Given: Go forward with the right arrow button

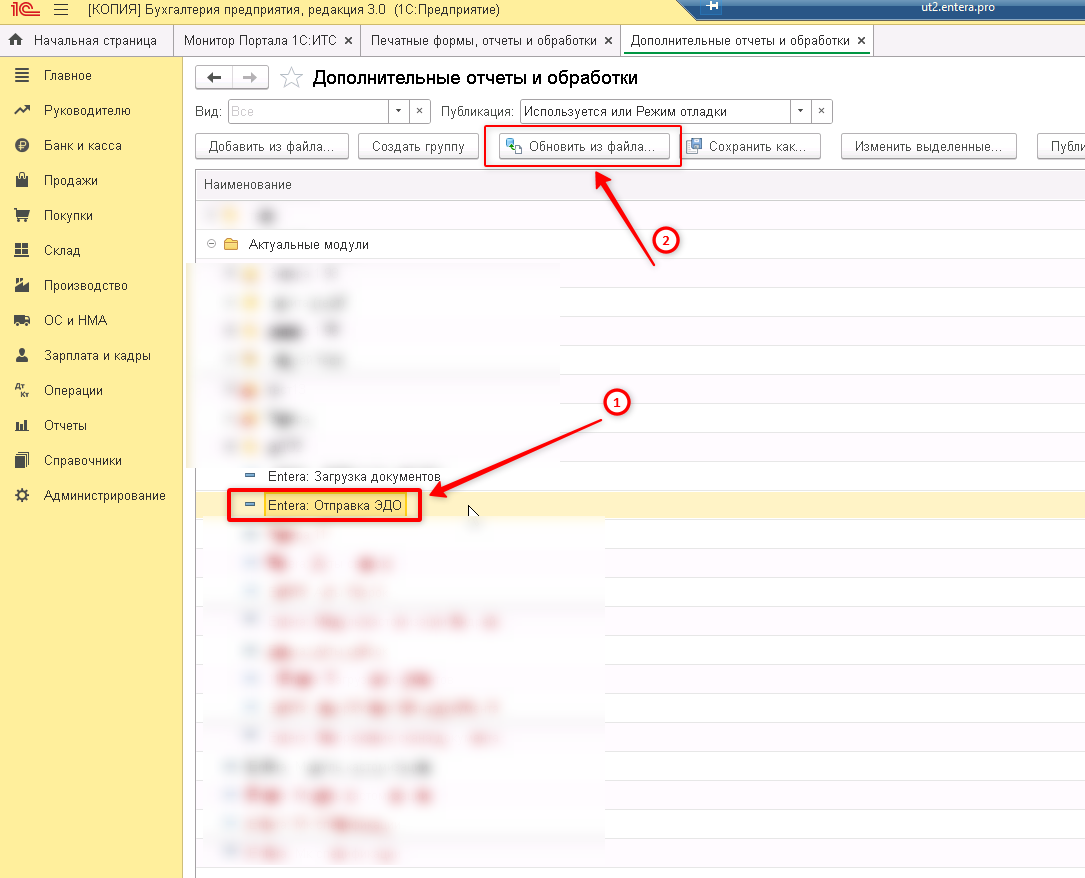Looking at the screenshot, I should pyautogui.click(x=250, y=77).
